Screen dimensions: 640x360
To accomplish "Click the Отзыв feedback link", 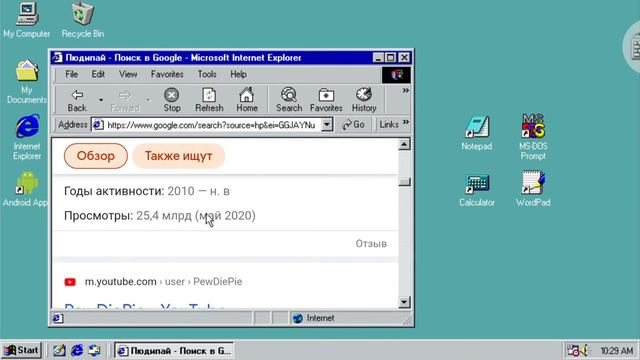I will point(371,244).
